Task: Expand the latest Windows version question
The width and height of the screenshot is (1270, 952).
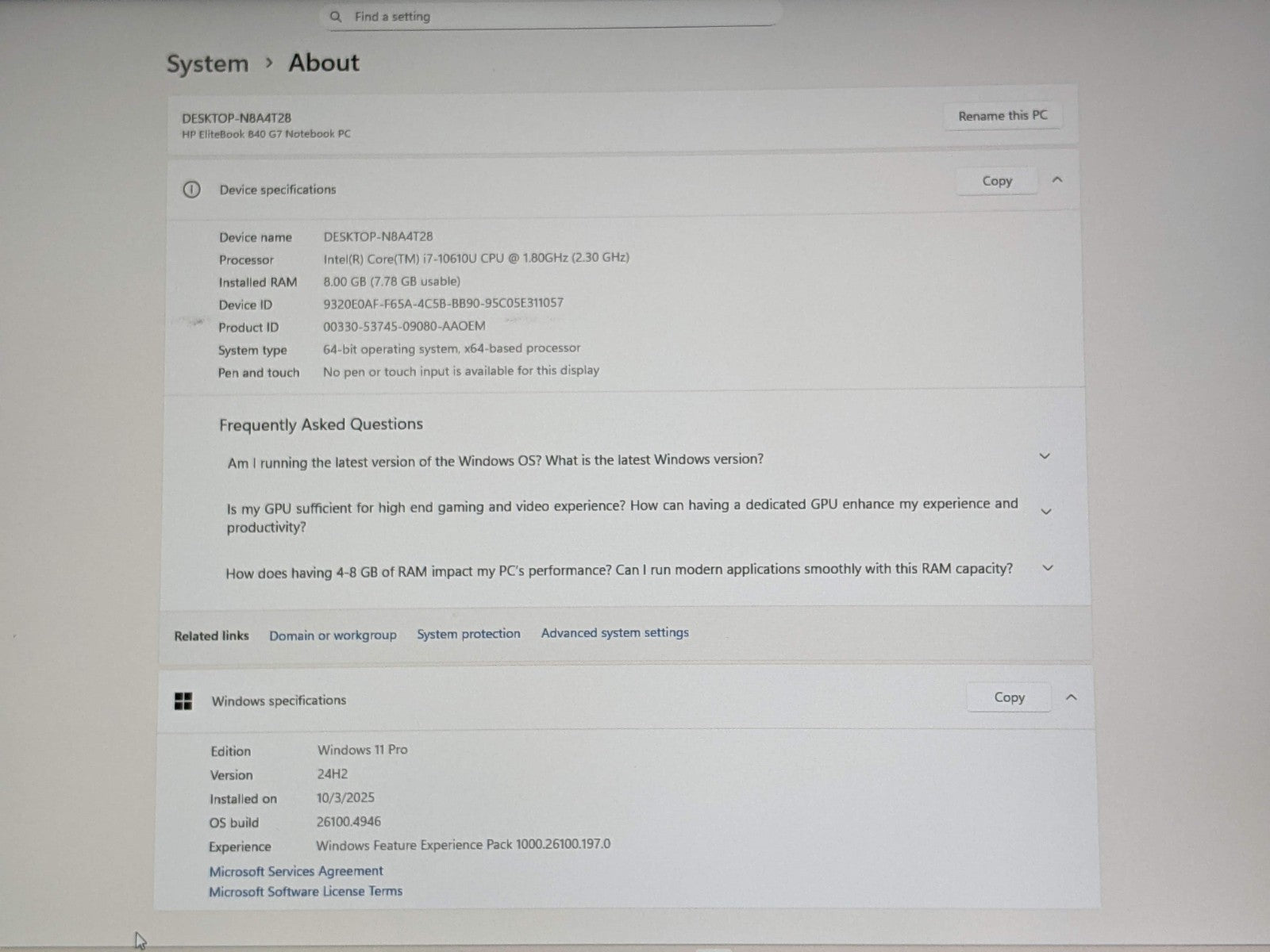Action: [1045, 456]
